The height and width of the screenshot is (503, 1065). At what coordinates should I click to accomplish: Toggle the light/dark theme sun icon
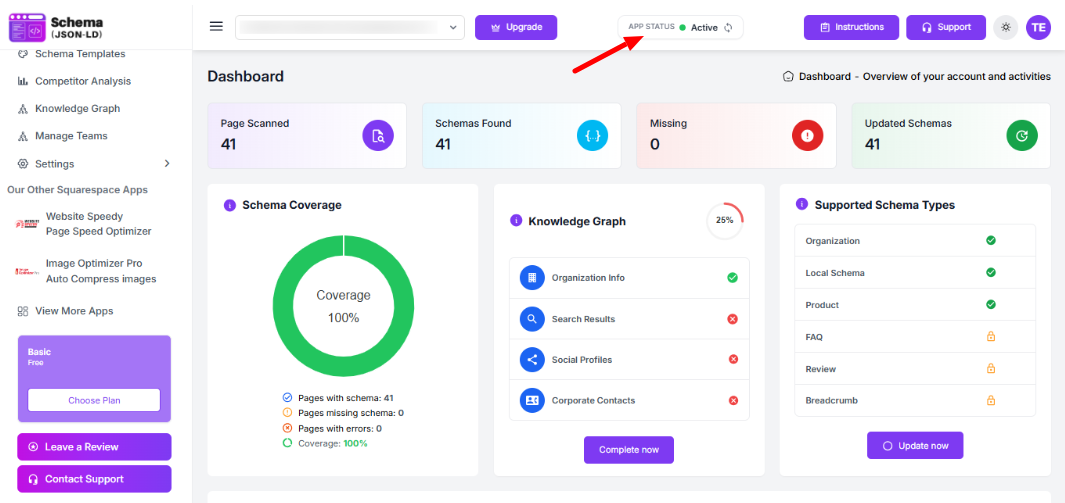point(1006,27)
